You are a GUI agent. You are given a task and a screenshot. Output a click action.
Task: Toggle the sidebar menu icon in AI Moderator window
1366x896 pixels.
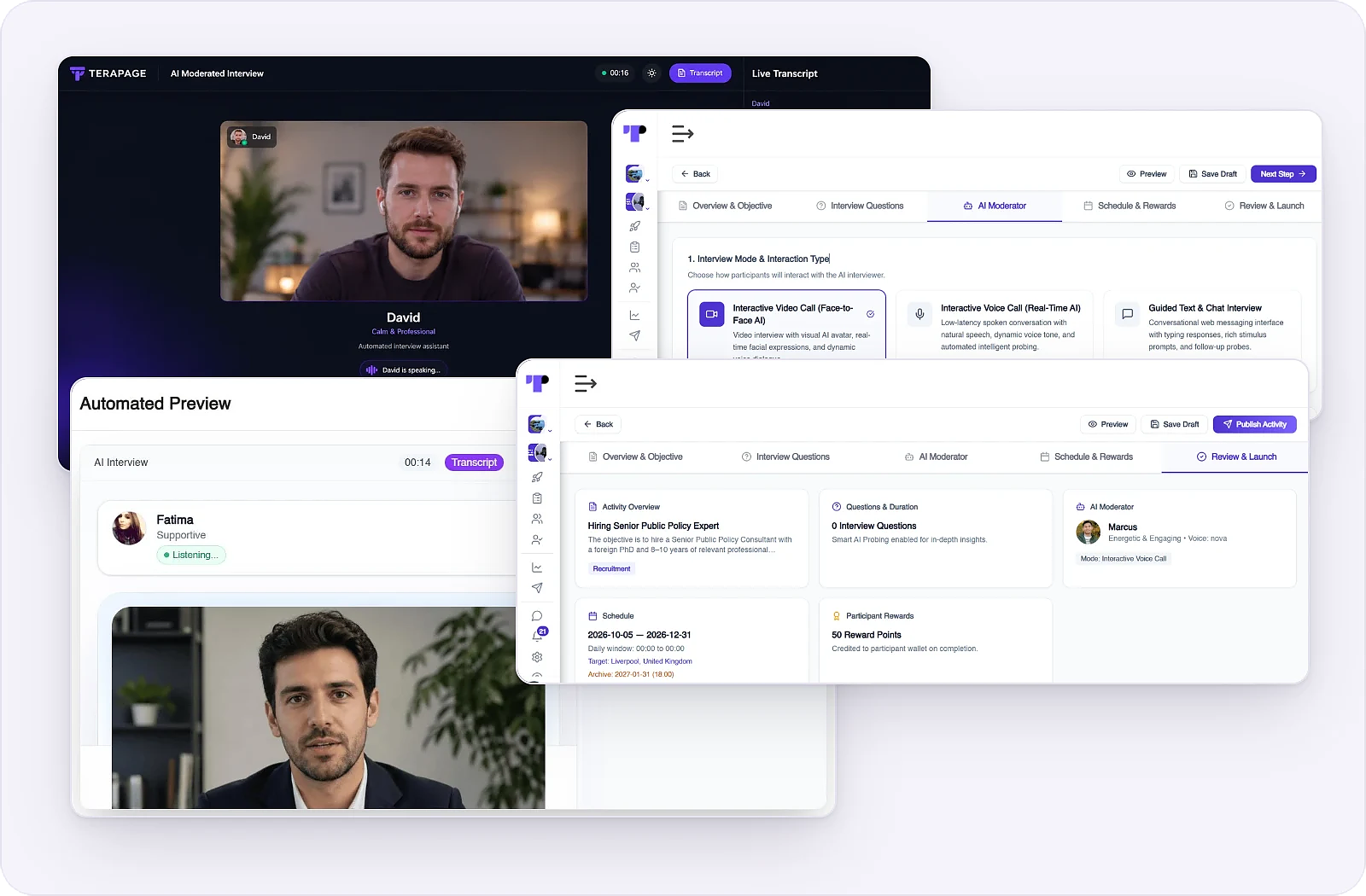pos(683,134)
